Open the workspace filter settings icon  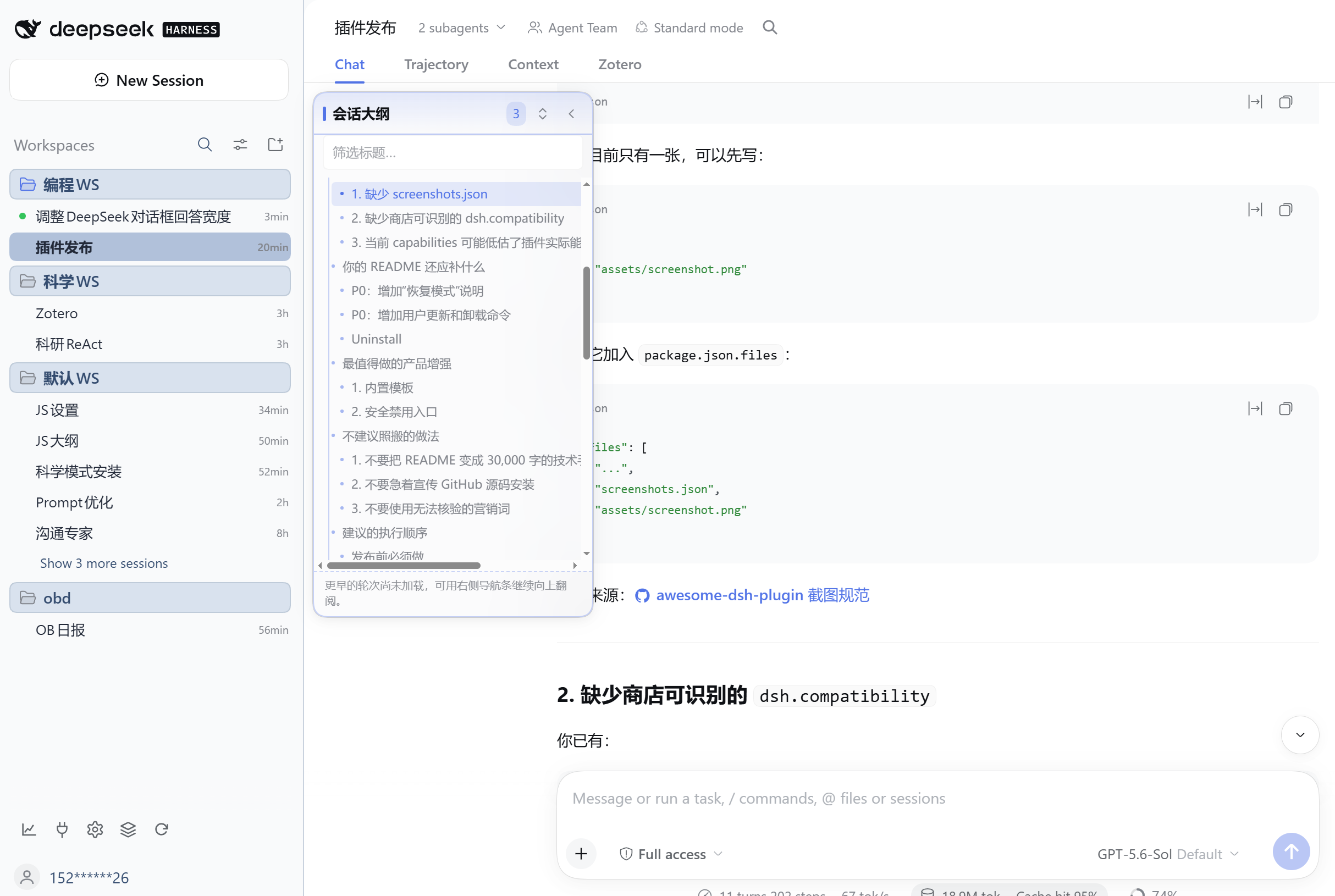tap(240, 145)
